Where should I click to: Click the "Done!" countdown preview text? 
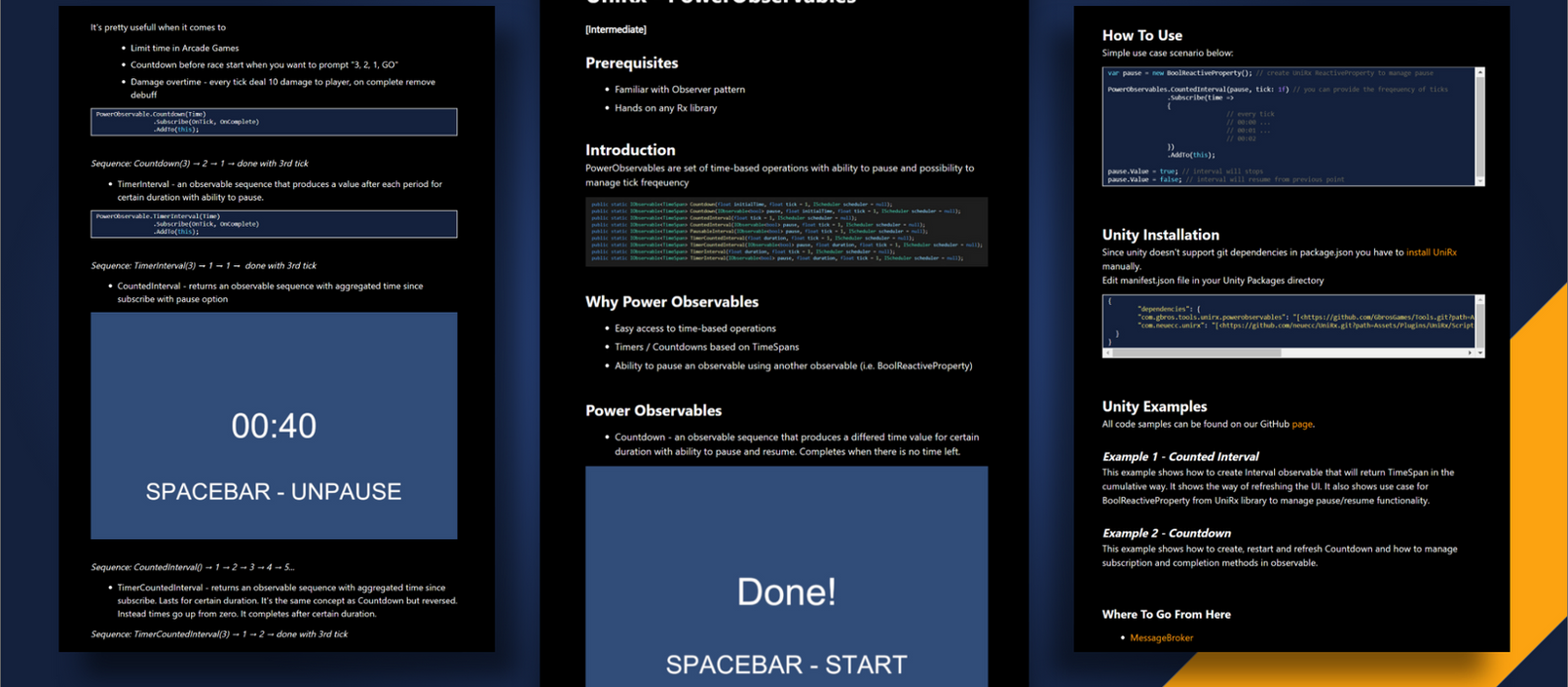pos(786,592)
